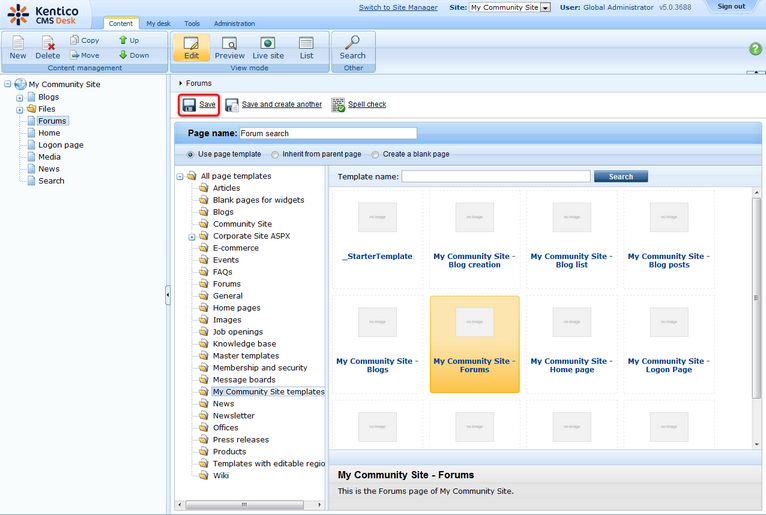Click the New document icon
766x515 pixels.
tap(18, 47)
